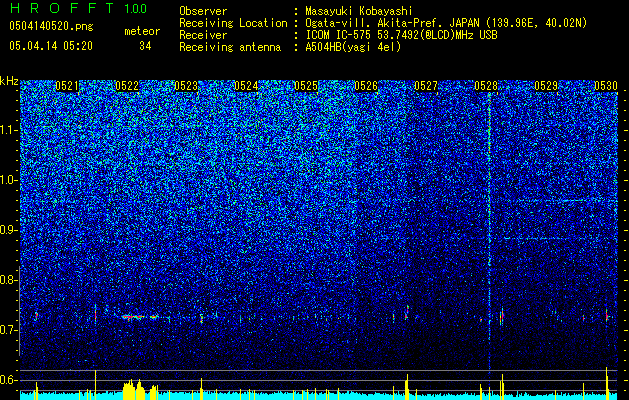
Task: Click the 0522 time marker
Action: [x=127, y=86]
